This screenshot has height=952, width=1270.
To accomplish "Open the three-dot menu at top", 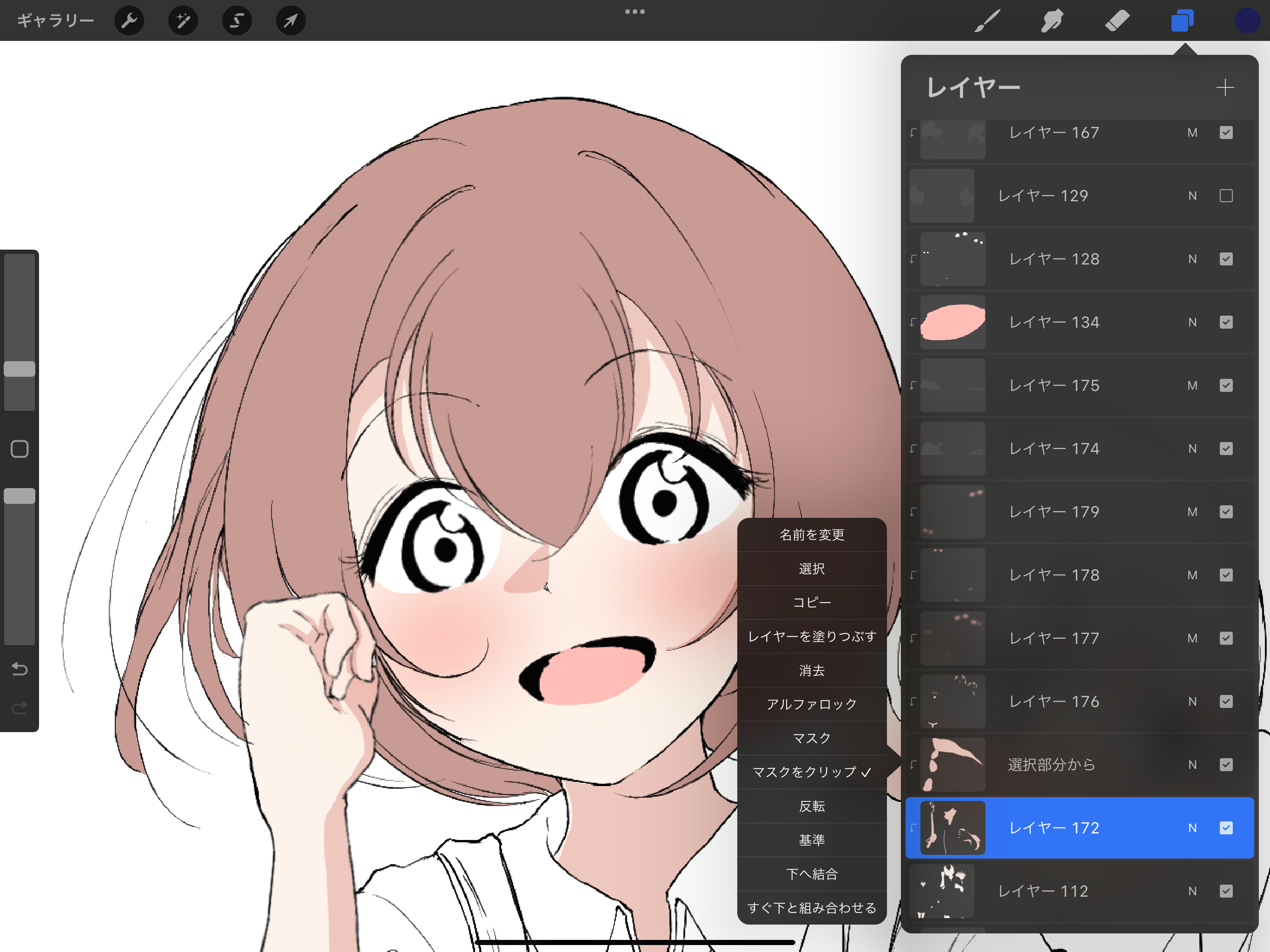I will coord(635,12).
